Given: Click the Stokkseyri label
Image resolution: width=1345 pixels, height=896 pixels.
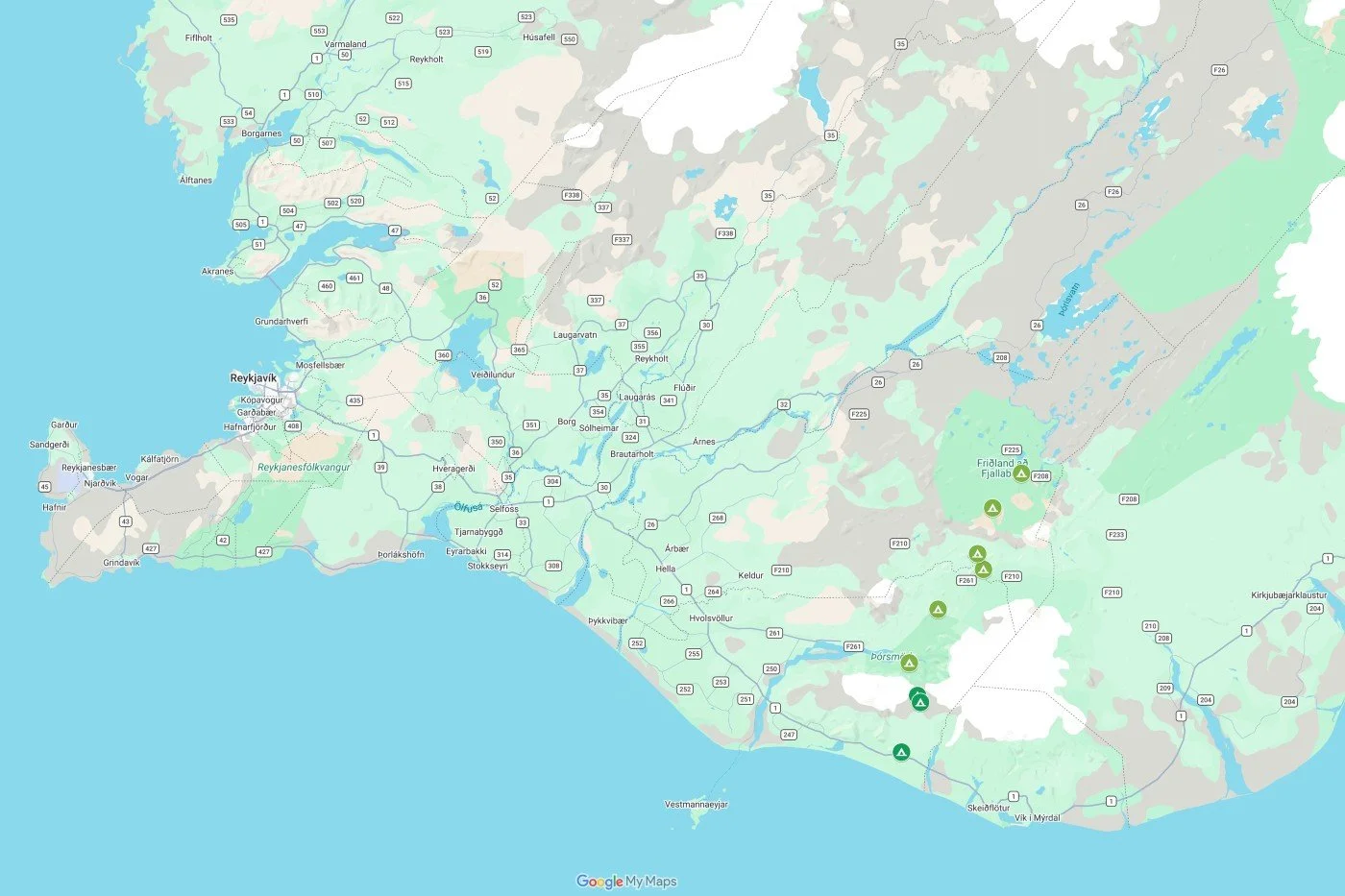Looking at the screenshot, I should click(x=487, y=566).
